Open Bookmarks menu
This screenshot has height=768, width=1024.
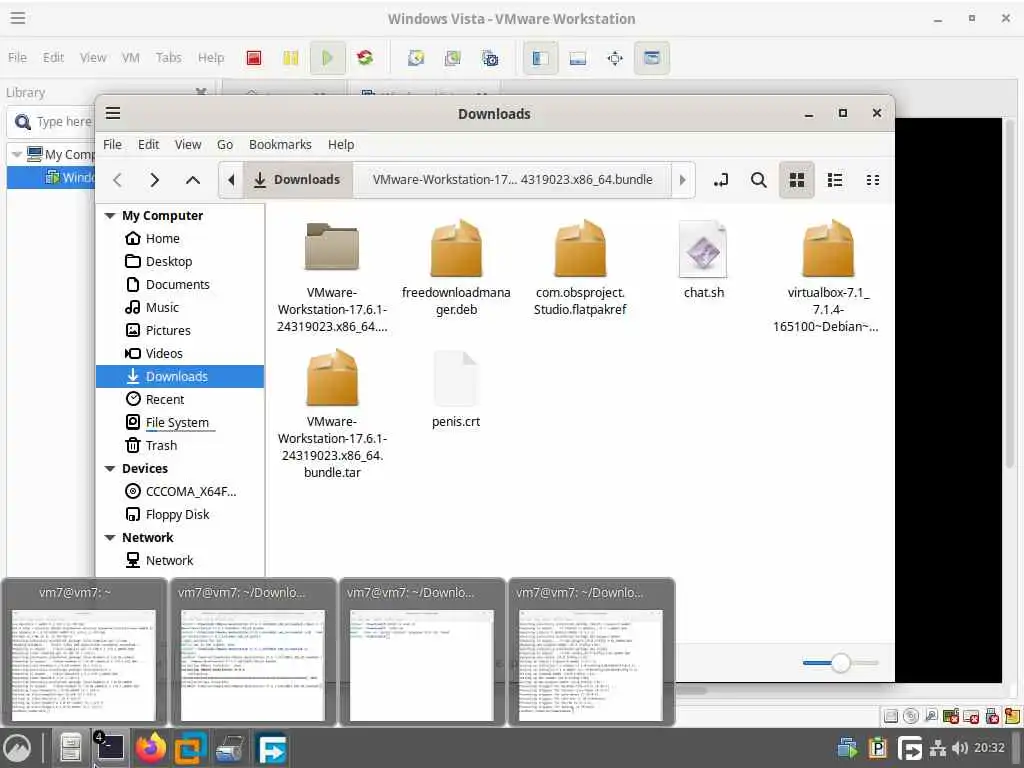(x=280, y=144)
